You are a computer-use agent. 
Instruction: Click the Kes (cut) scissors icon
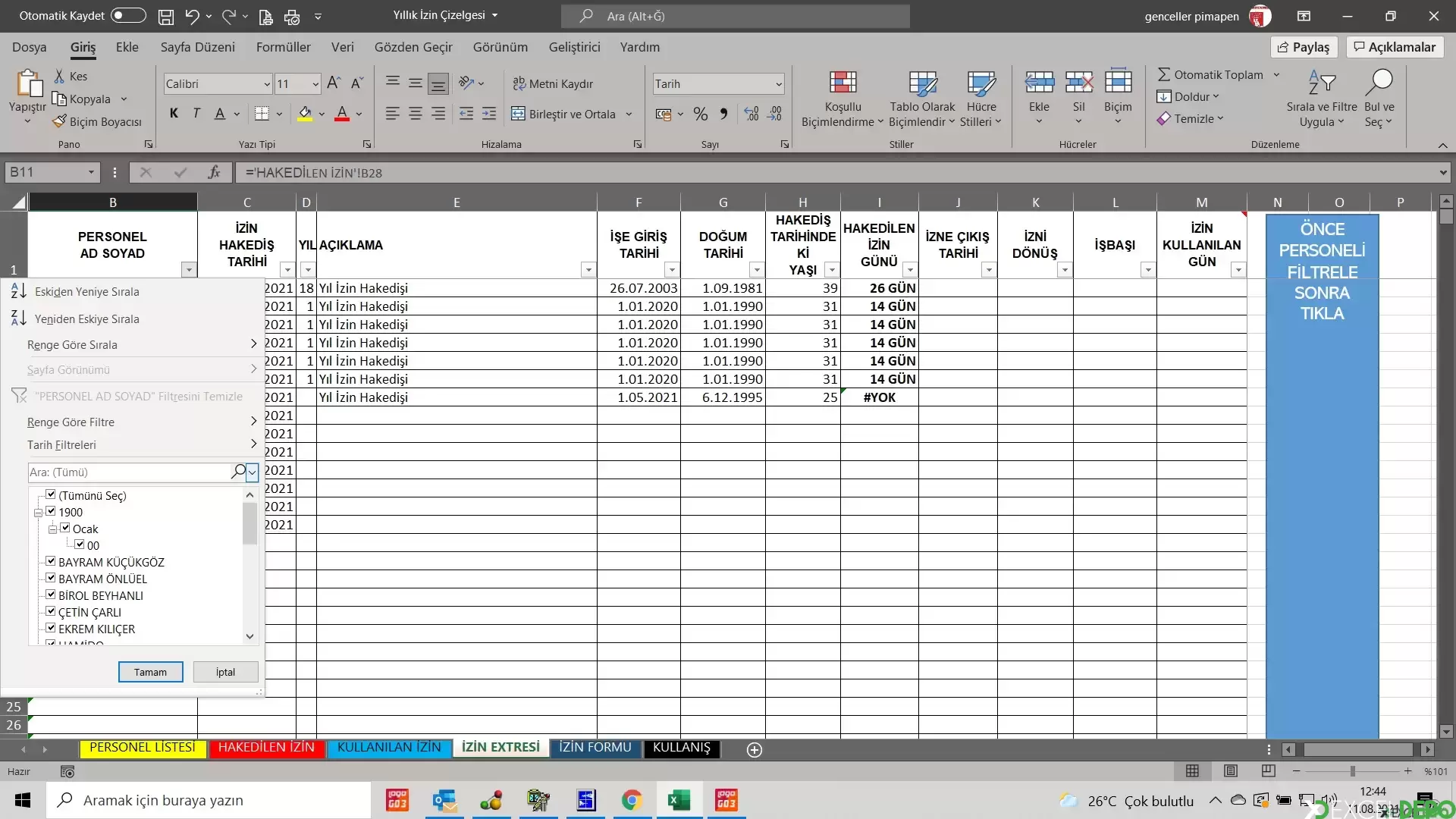tap(59, 77)
